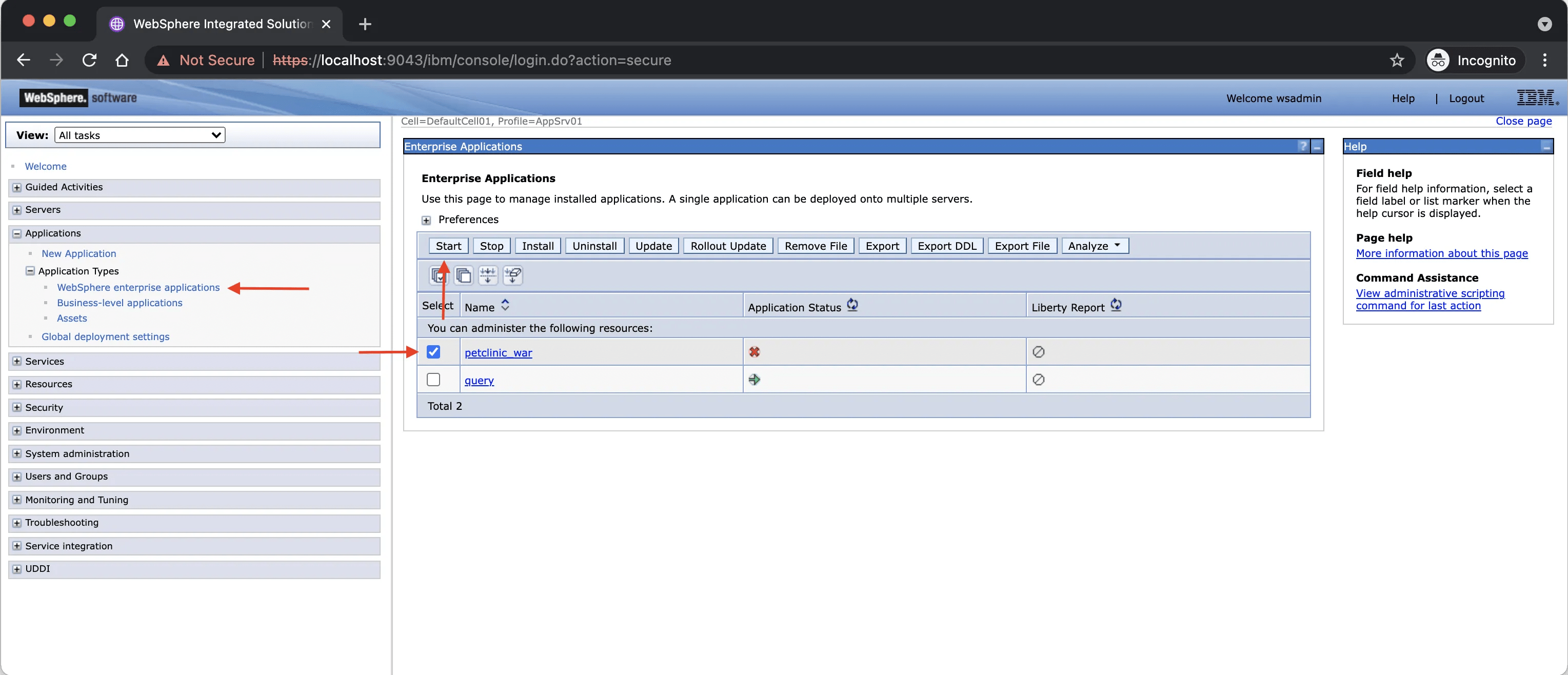Image resolution: width=1568 pixels, height=675 pixels.
Task: Open the petclinic_war application link
Action: 498,352
